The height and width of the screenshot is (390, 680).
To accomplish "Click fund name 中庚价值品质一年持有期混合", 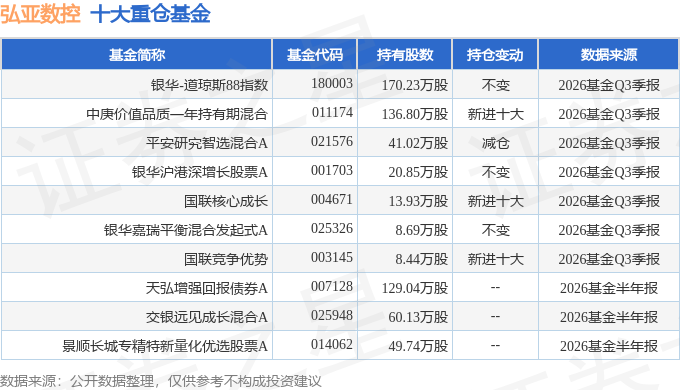I will point(177,114).
